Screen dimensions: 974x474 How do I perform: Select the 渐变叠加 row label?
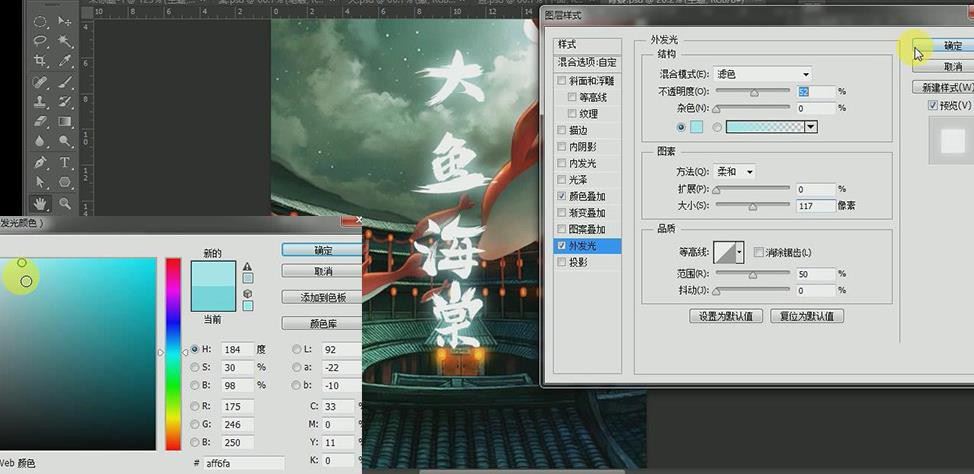(587, 213)
